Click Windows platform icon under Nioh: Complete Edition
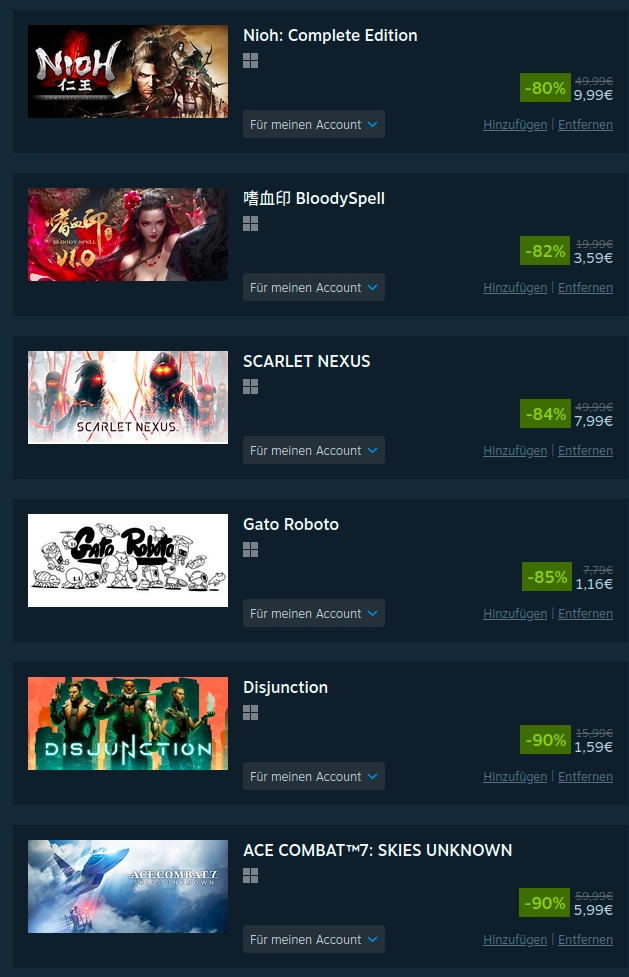 [251, 60]
